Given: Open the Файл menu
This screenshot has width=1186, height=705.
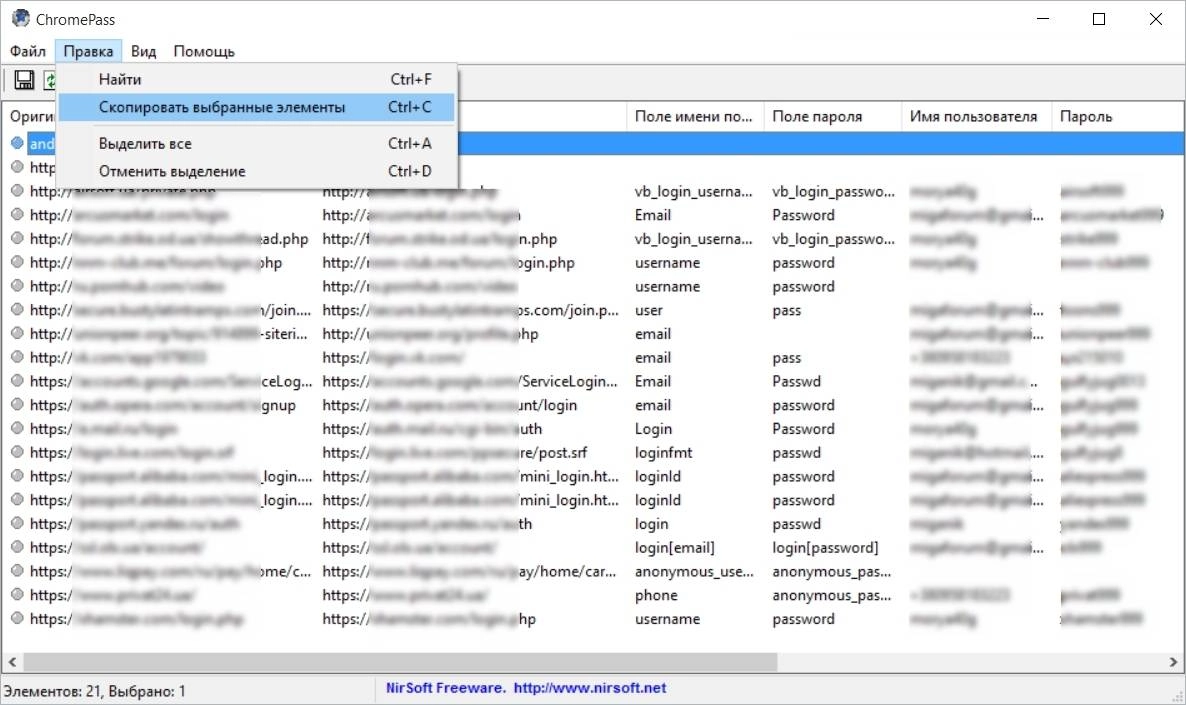Looking at the screenshot, I should coord(27,51).
